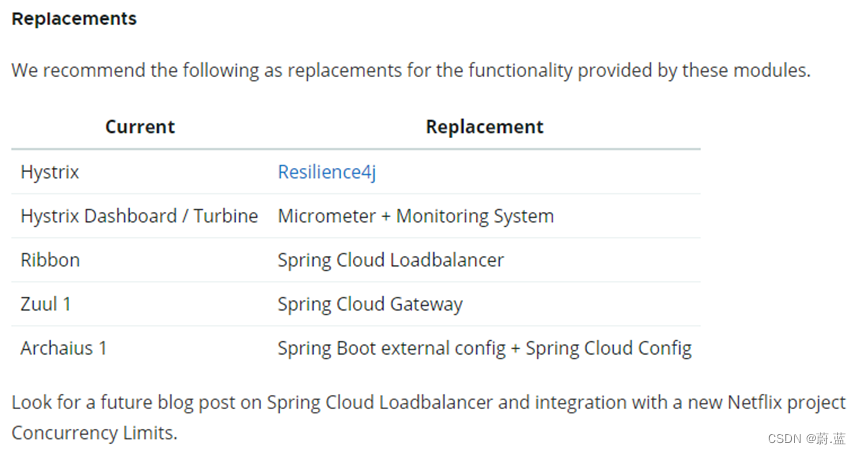The width and height of the screenshot is (861, 454).
Task: Select the Replacement column header
Action: [484, 127]
